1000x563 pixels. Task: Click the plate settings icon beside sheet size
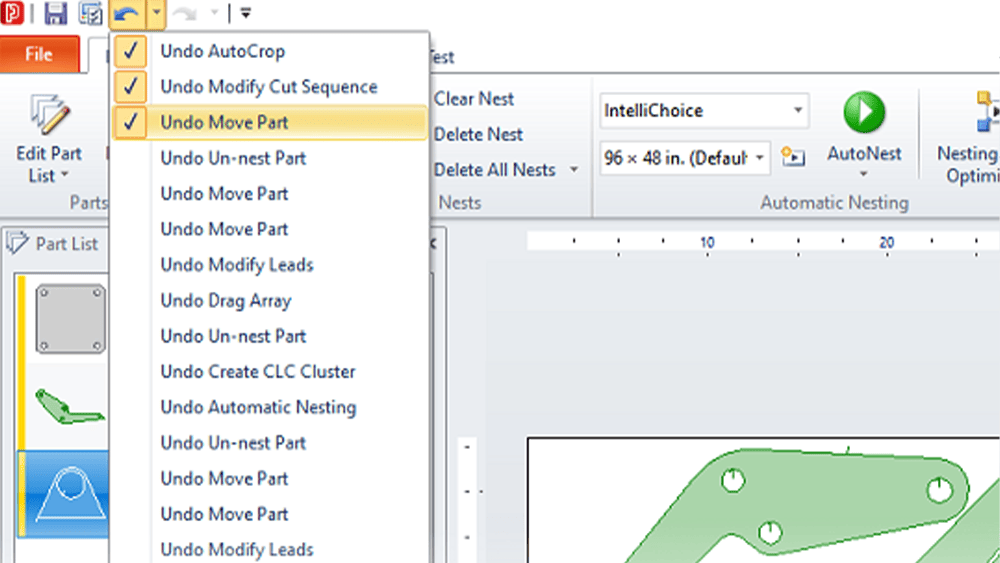point(793,157)
